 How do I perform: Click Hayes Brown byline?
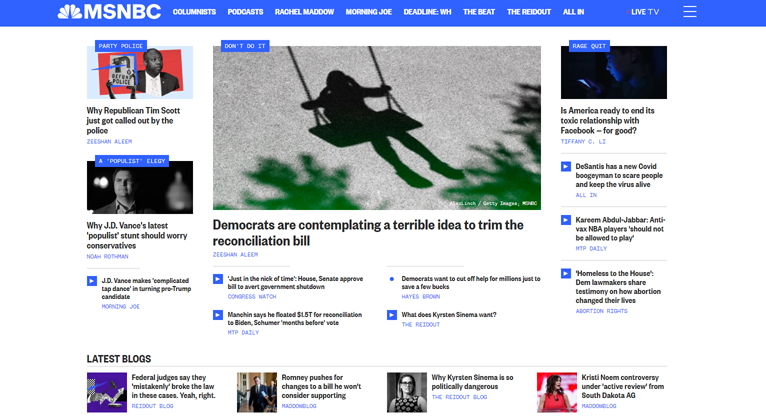coord(421,297)
